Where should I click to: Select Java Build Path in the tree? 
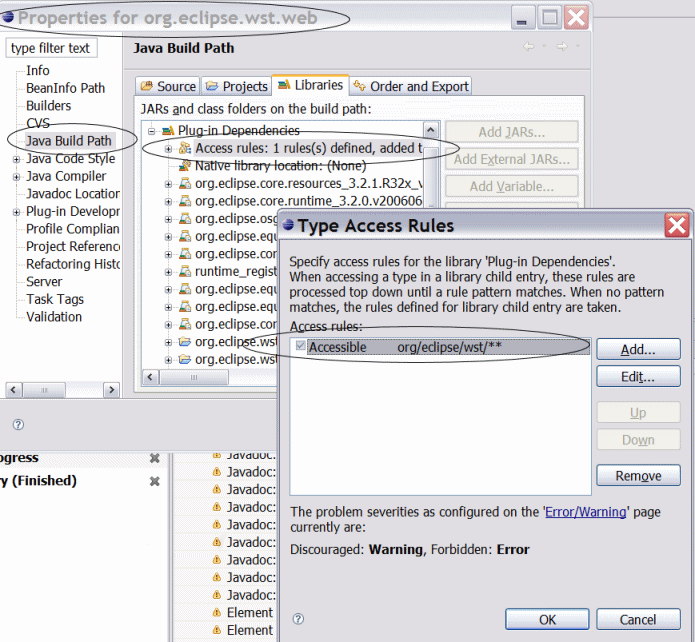[x=69, y=141]
